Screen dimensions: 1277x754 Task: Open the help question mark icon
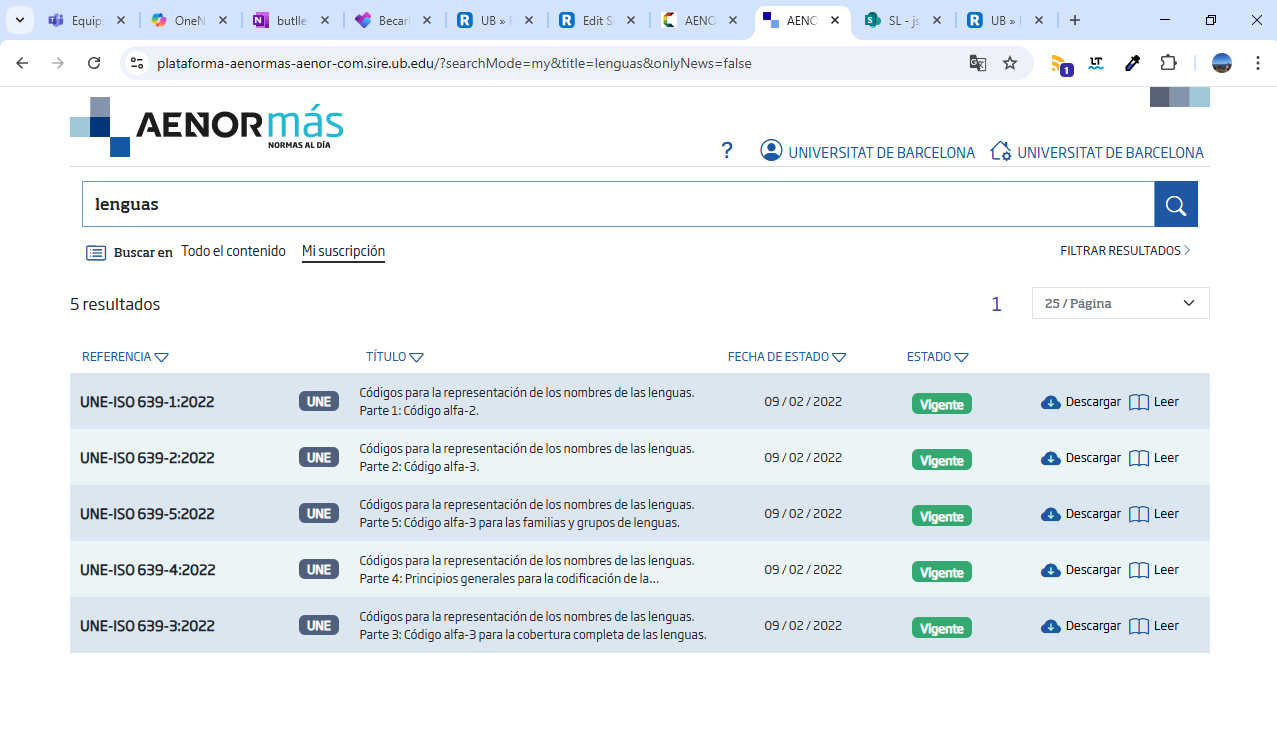(727, 151)
